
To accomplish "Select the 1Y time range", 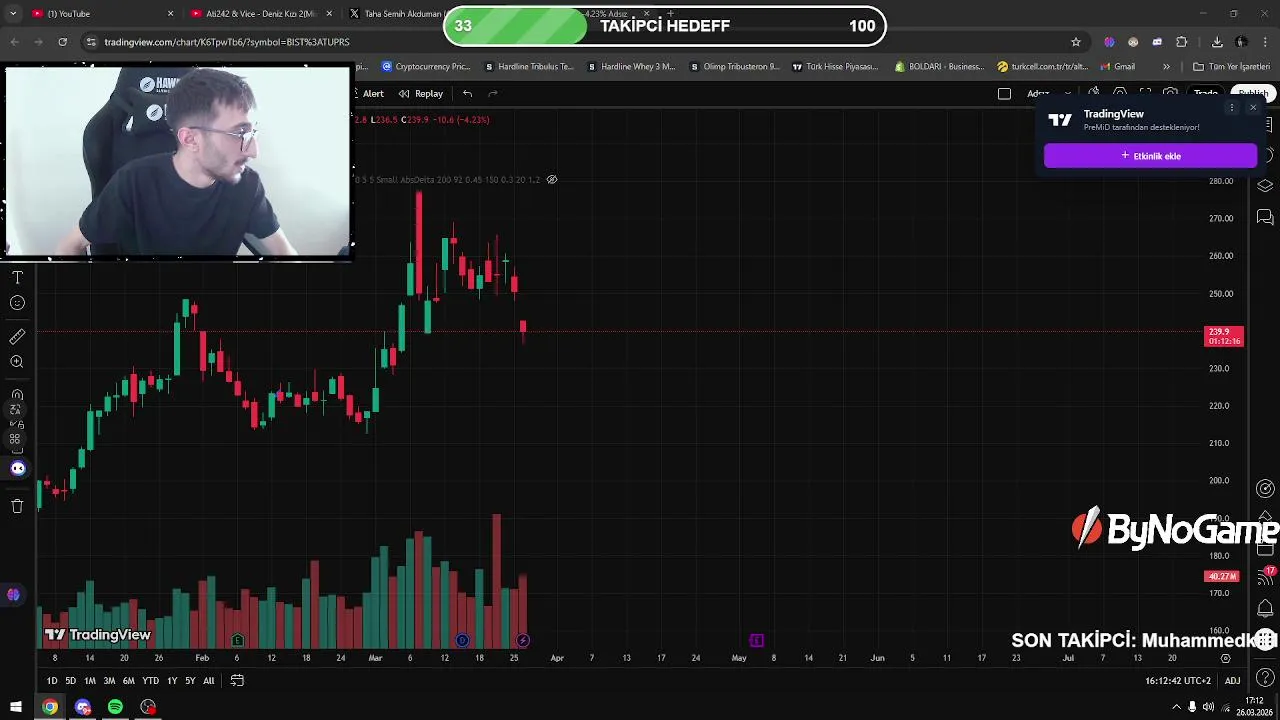I will click(172, 680).
